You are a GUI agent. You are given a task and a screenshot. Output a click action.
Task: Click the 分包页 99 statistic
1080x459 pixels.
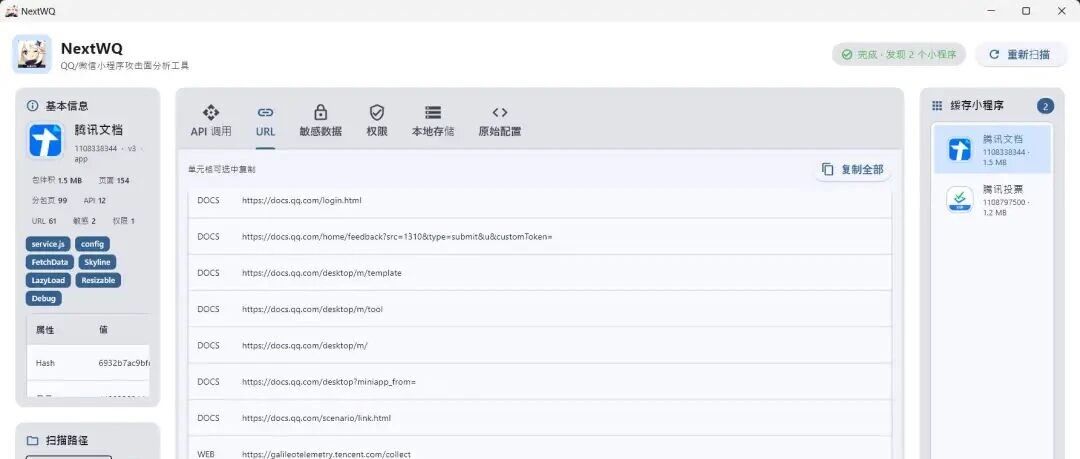pos(49,201)
